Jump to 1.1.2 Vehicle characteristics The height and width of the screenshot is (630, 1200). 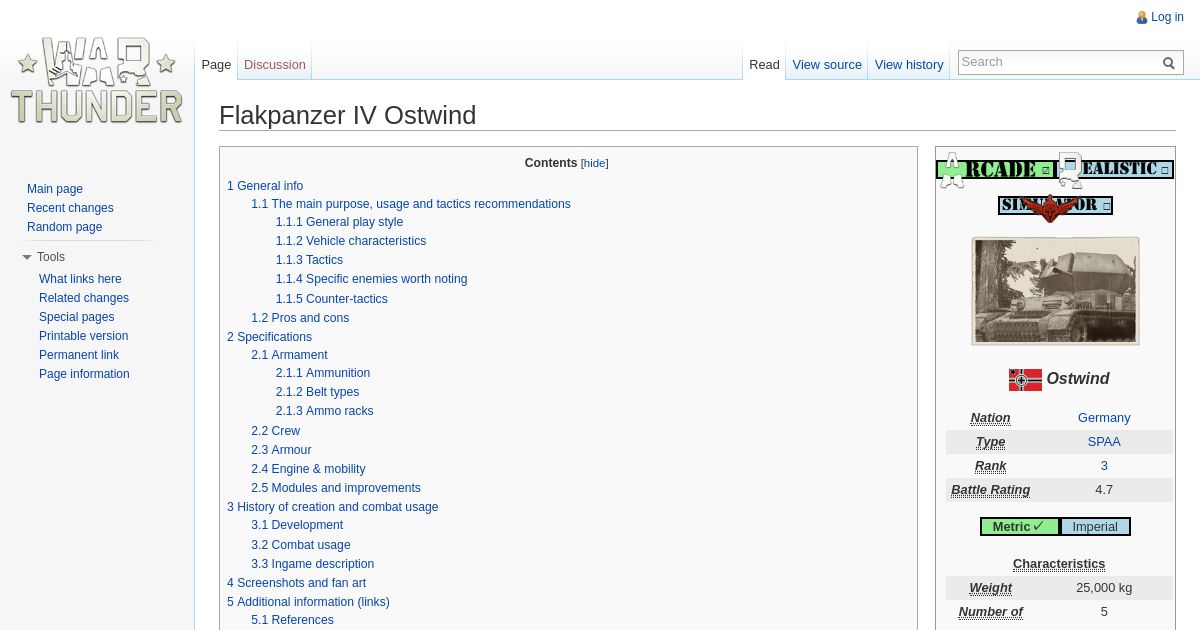pyautogui.click(x=351, y=241)
